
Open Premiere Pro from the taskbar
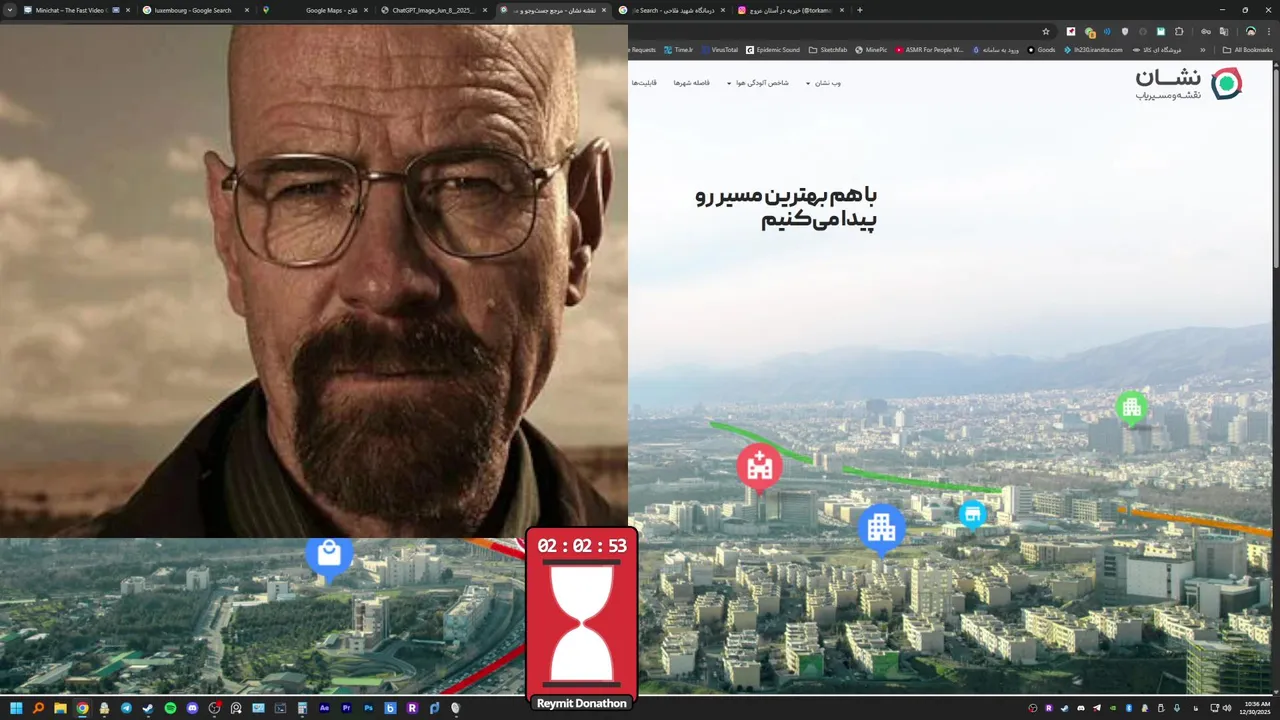(x=346, y=708)
